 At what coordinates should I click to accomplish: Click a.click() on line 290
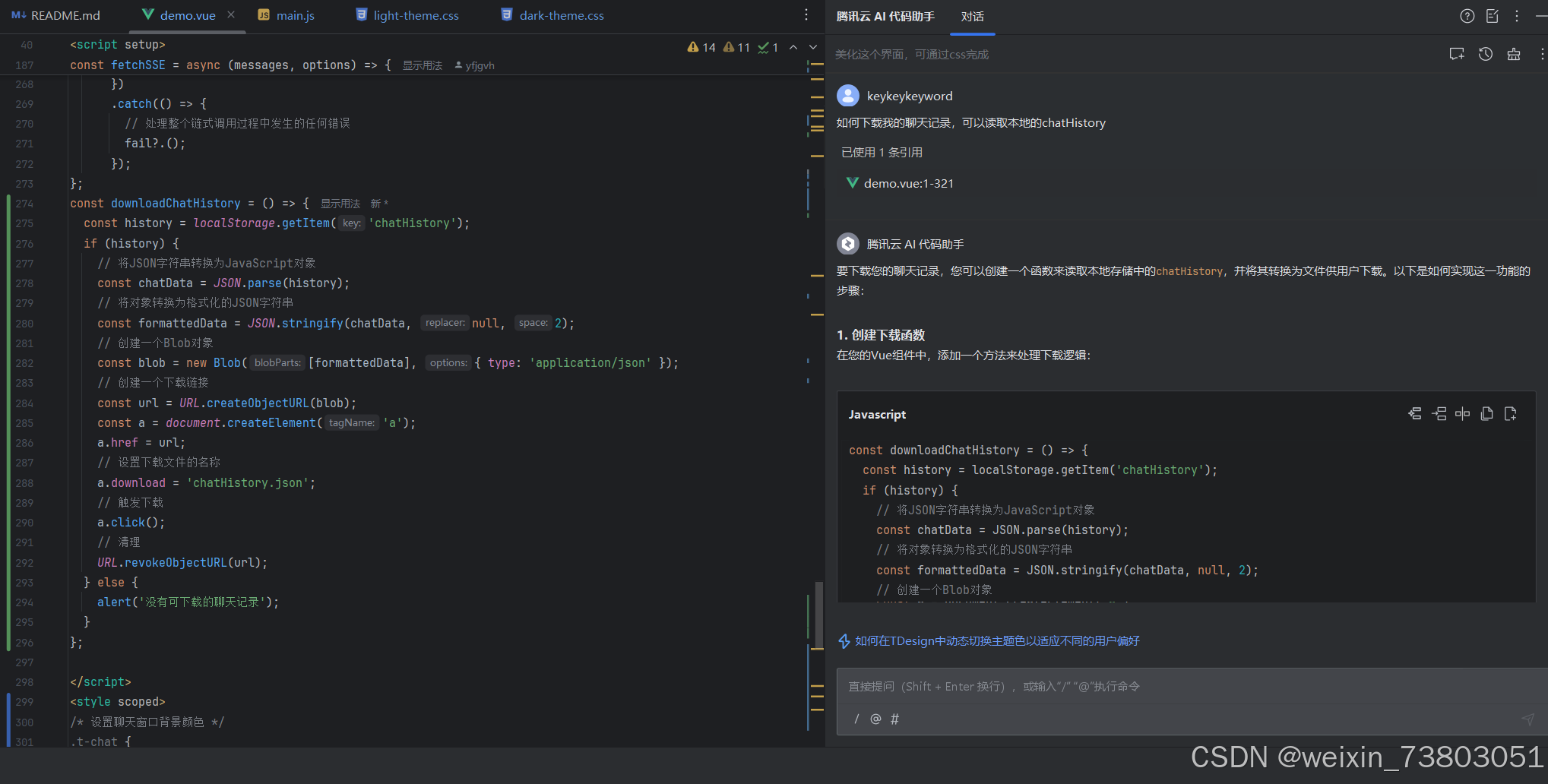click(x=131, y=523)
